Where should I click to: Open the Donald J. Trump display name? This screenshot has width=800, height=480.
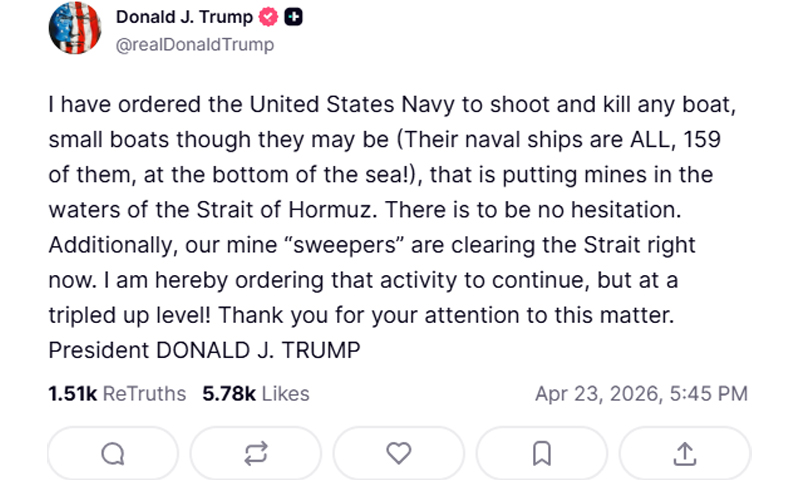coord(184,17)
